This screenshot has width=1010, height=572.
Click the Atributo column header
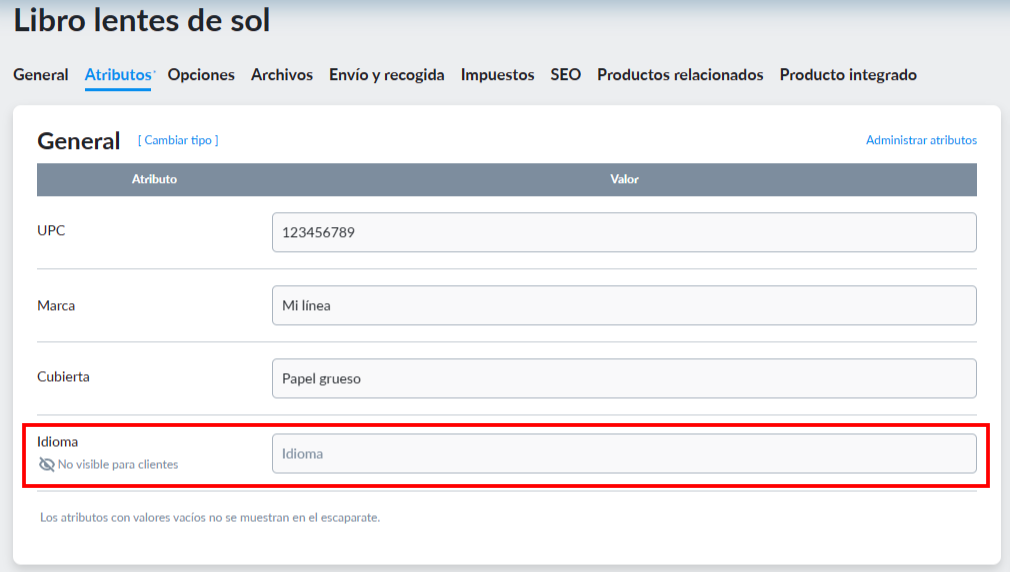point(154,179)
